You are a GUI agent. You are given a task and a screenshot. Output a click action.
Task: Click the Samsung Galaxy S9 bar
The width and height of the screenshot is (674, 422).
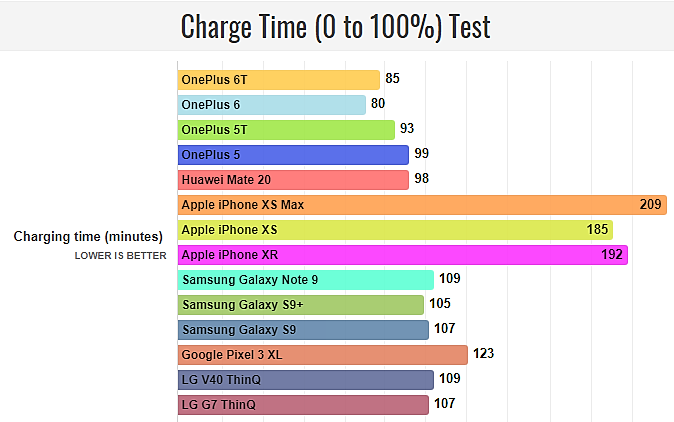coord(303,330)
